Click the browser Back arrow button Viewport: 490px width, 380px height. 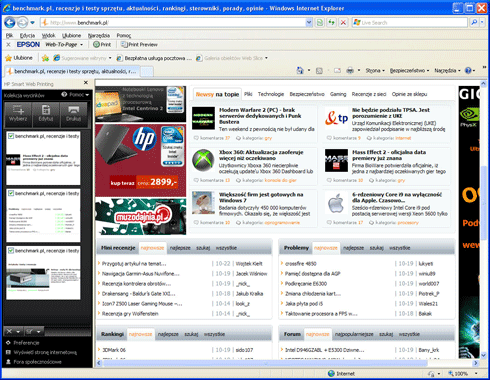click(10, 23)
